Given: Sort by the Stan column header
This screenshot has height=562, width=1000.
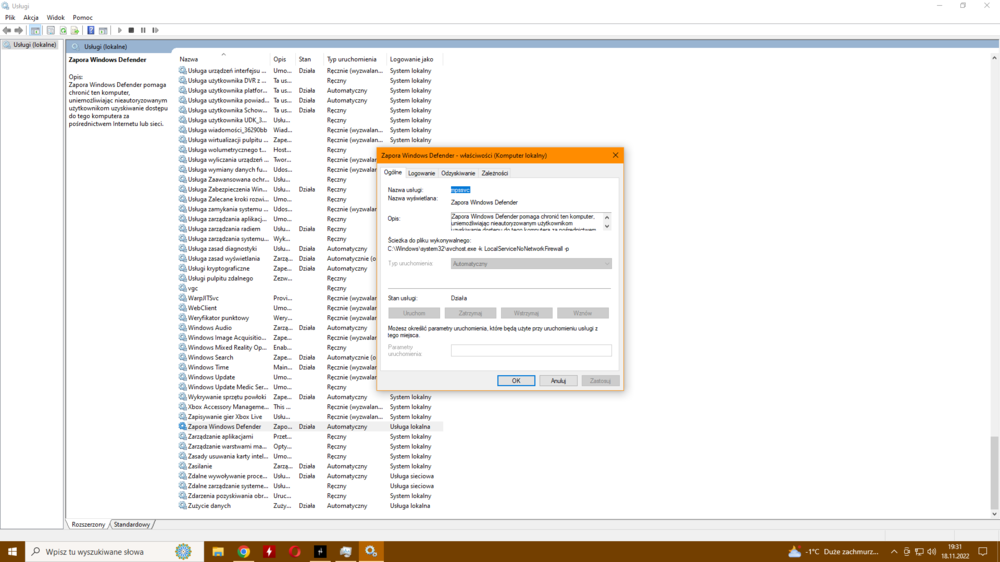Looking at the screenshot, I should pos(309,59).
